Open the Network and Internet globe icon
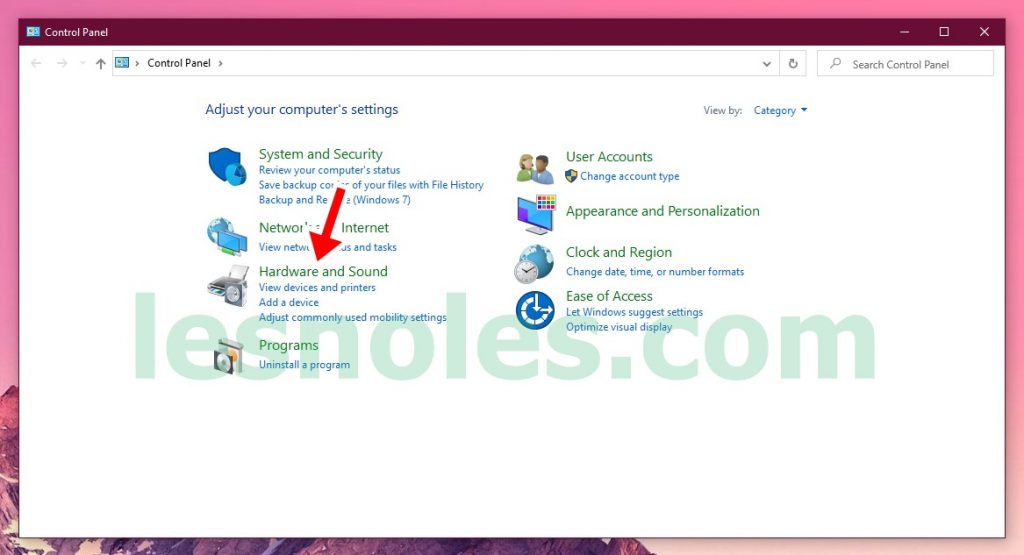 pyautogui.click(x=227, y=237)
